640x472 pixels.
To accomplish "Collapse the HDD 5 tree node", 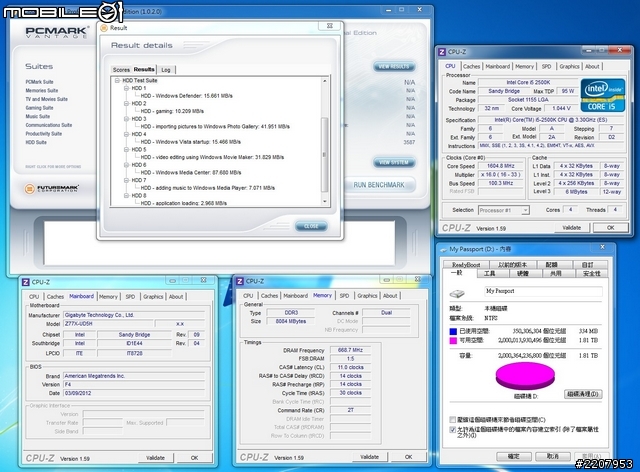I will click(x=127, y=149).
